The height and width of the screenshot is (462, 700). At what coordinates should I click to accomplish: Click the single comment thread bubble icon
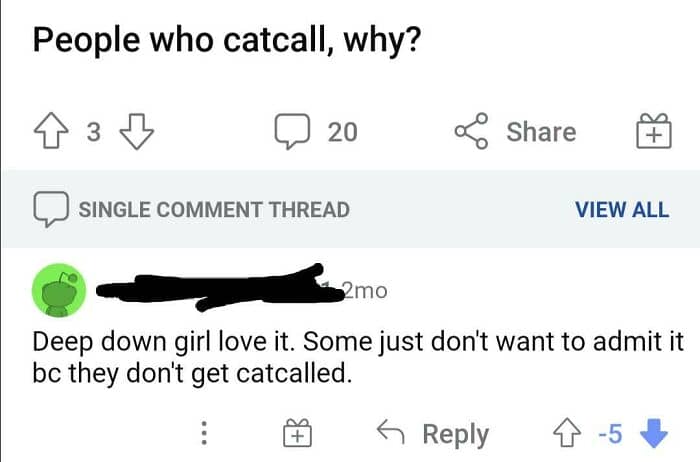click(x=49, y=209)
